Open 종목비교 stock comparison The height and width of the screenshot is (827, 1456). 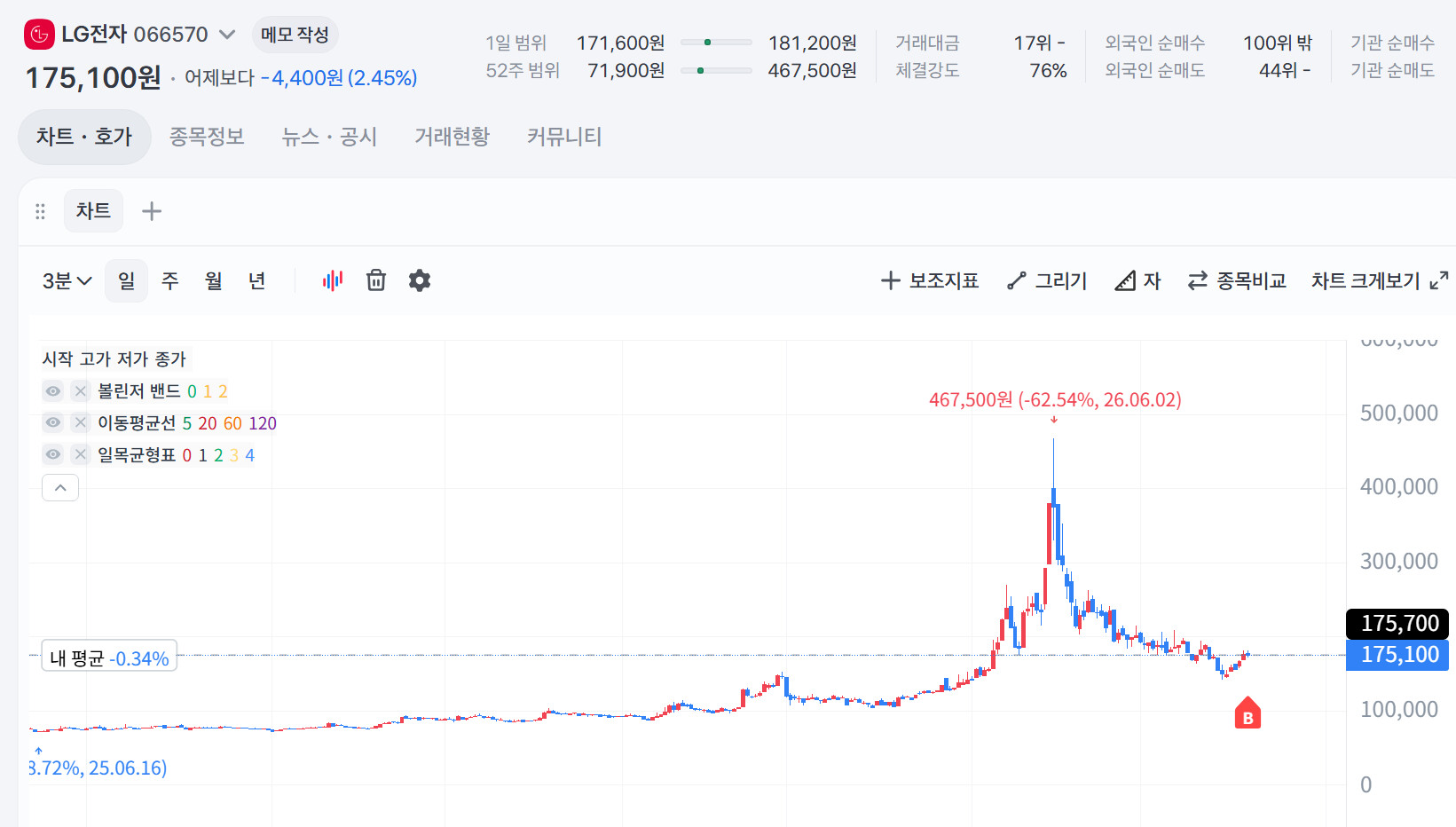pyautogui.click(x=1237, y=280)
